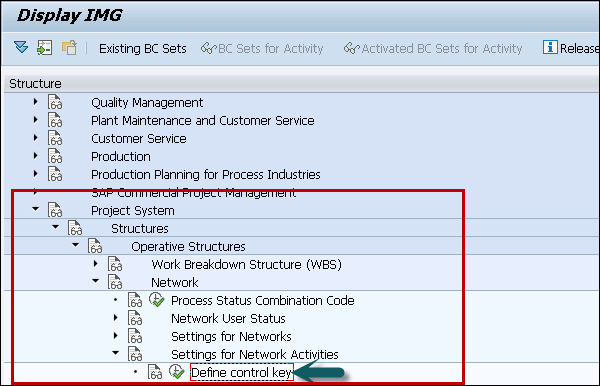Collapse Settings for Network Activities node

click(116, 353)
